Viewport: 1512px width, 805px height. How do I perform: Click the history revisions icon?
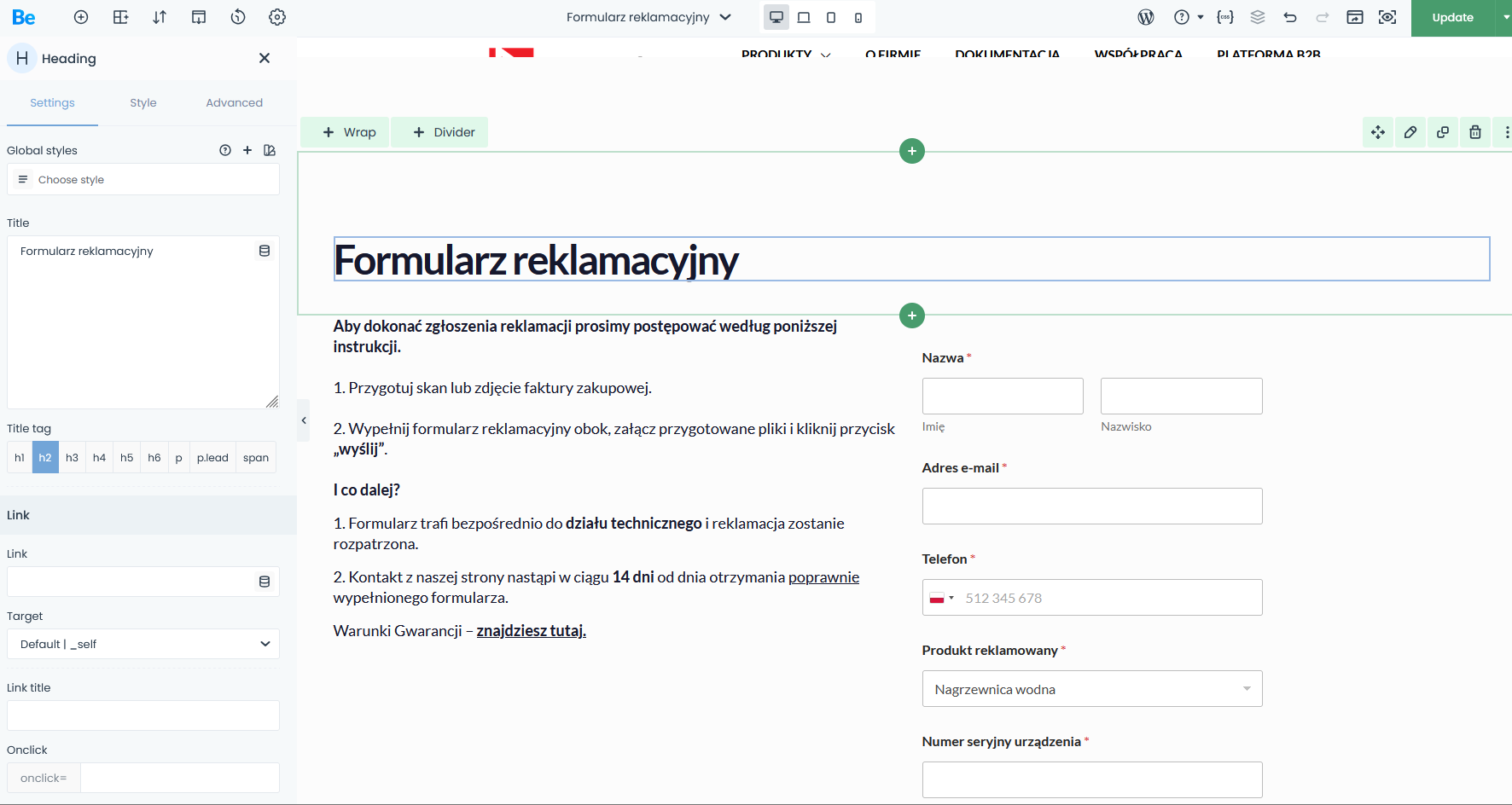[x=238, y=17]
